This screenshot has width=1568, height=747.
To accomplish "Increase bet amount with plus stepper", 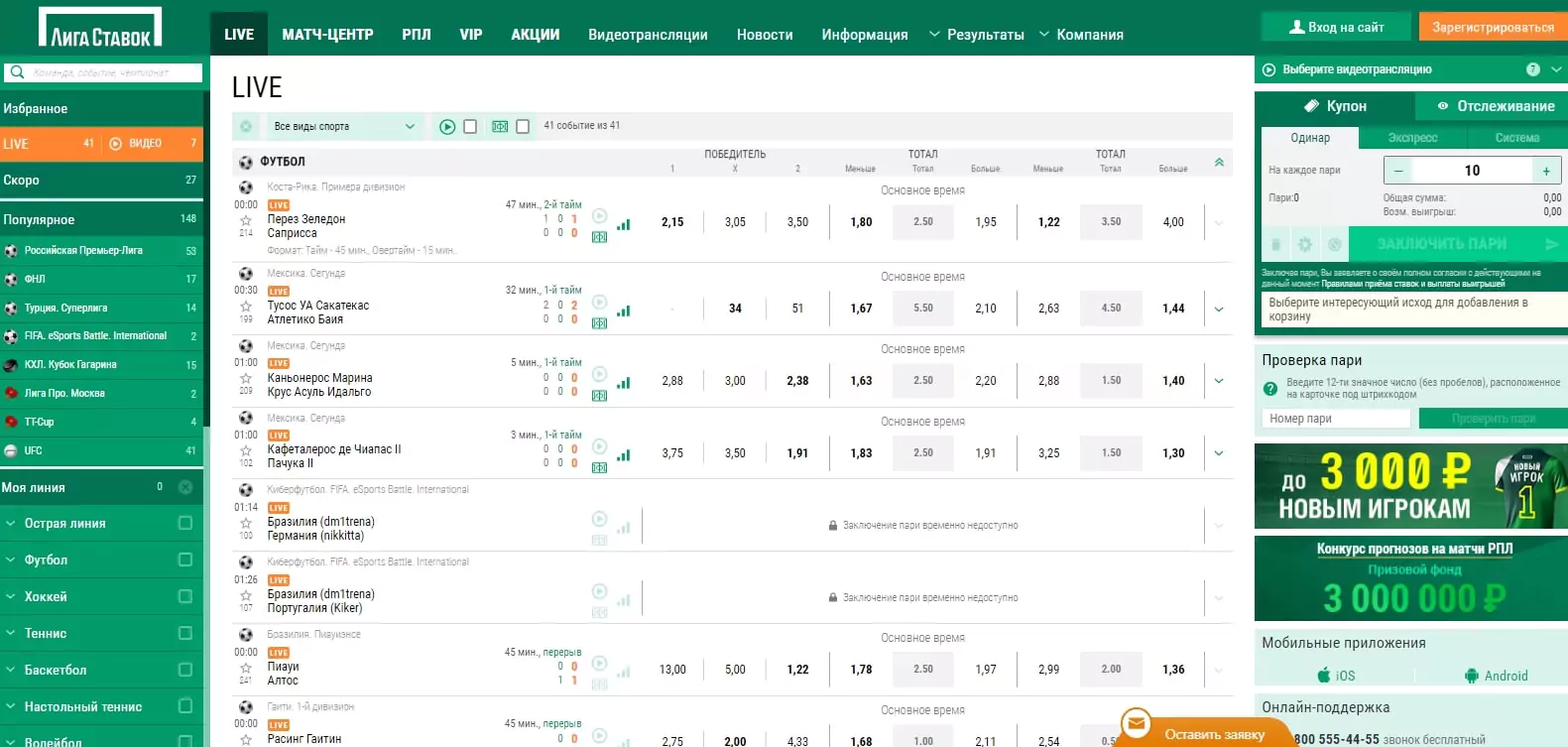I will coord(1546,171).
